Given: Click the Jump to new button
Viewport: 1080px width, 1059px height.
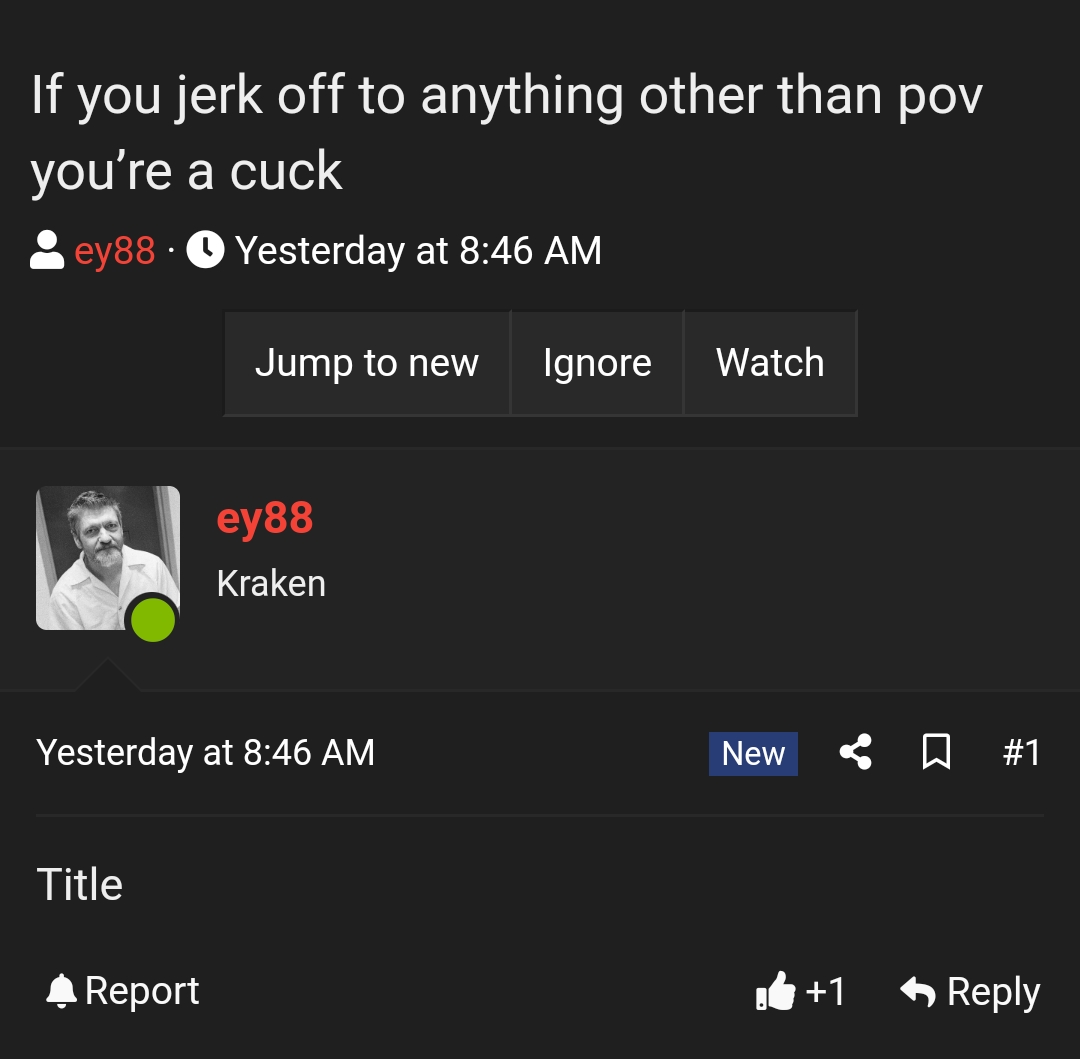Looking at the screenshot, I should (367, 363).
